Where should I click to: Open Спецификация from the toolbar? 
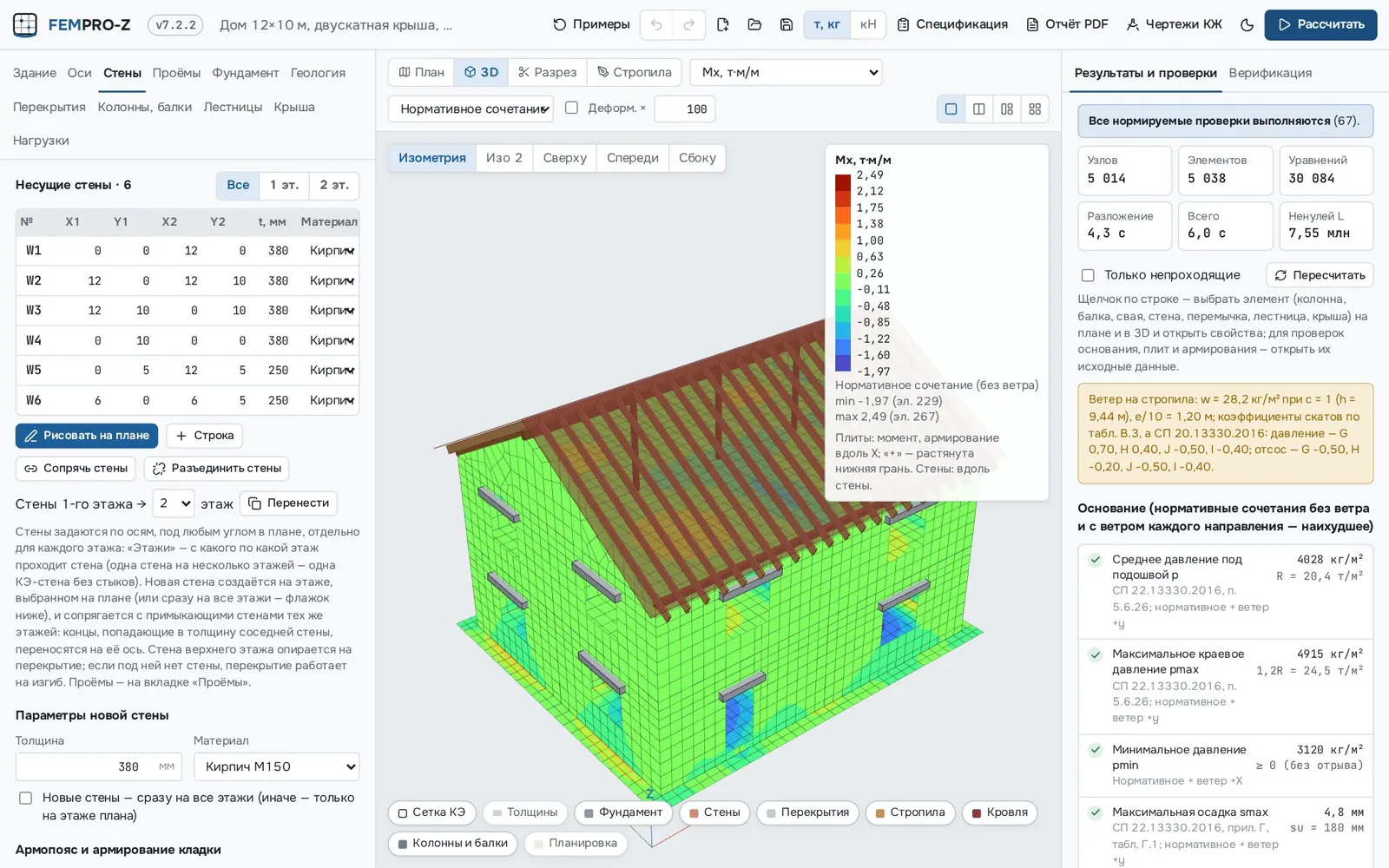click(x=952, y=25)
